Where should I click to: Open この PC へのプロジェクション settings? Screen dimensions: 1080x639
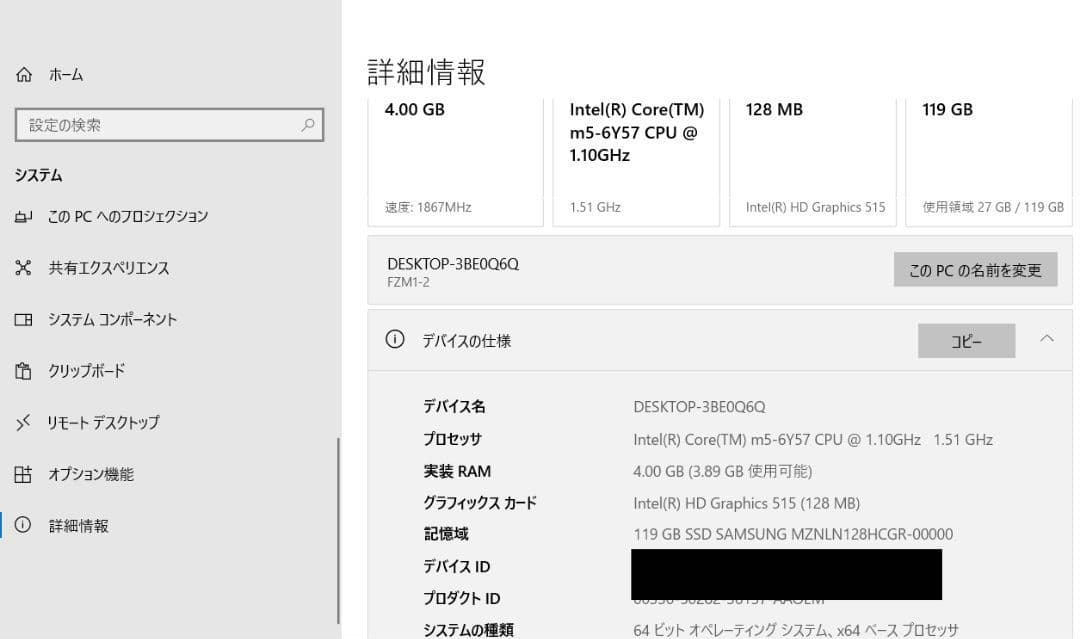tap(127, 216)
